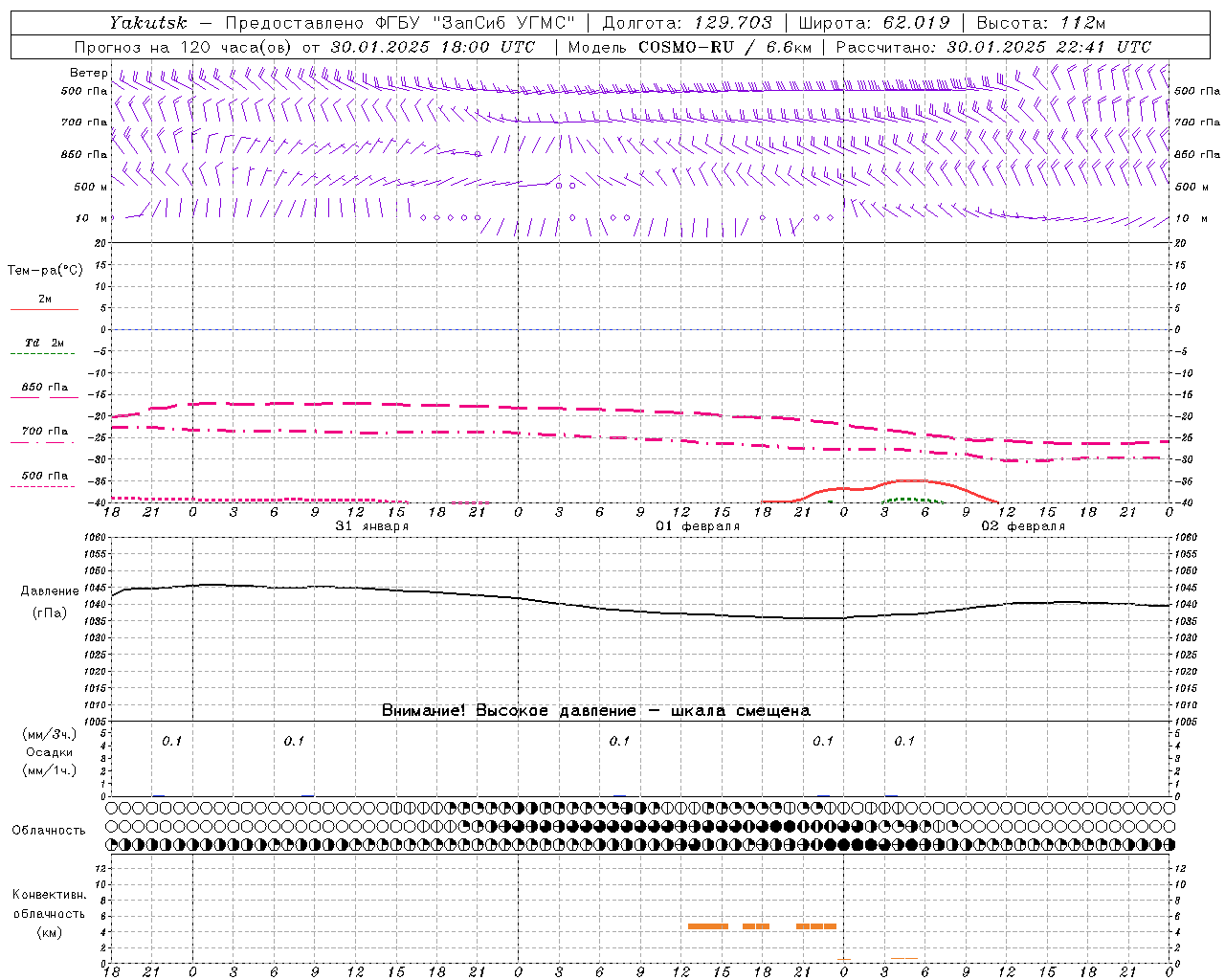Select the Облачность cloudiness label
This screenshot has width=1225, height=980.
point(49,831)
